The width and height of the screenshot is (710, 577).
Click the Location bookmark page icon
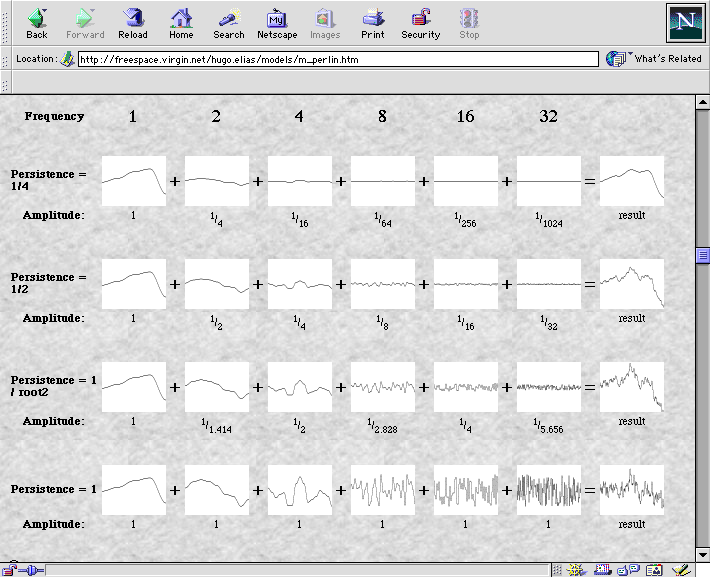[x=67, y=59]
